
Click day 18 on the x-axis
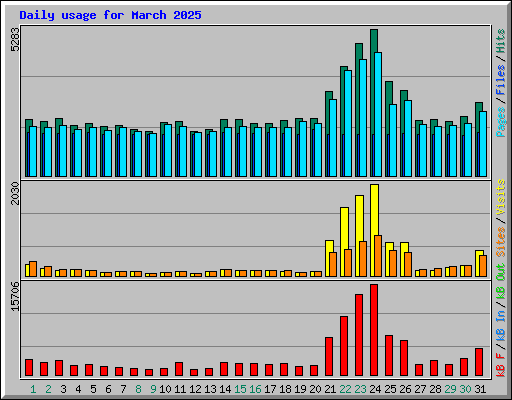pyautogui.click(x=285, y=389)
